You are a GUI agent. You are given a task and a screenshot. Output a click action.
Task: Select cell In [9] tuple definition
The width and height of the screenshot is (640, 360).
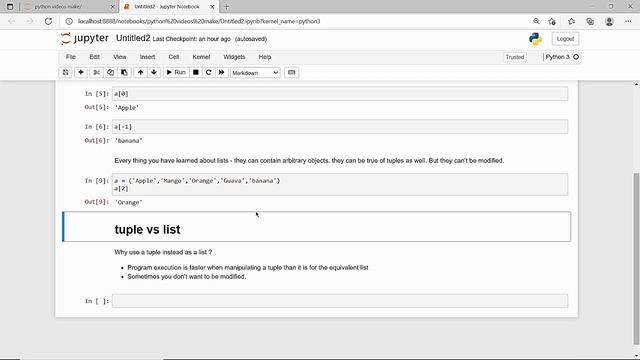pyautogui.click(x=340, y=184)
